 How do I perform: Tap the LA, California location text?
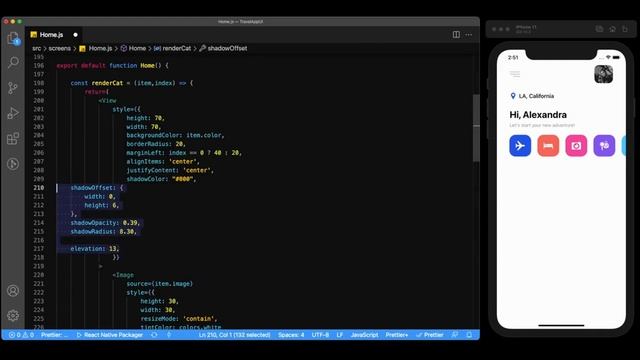pos(536,96)
